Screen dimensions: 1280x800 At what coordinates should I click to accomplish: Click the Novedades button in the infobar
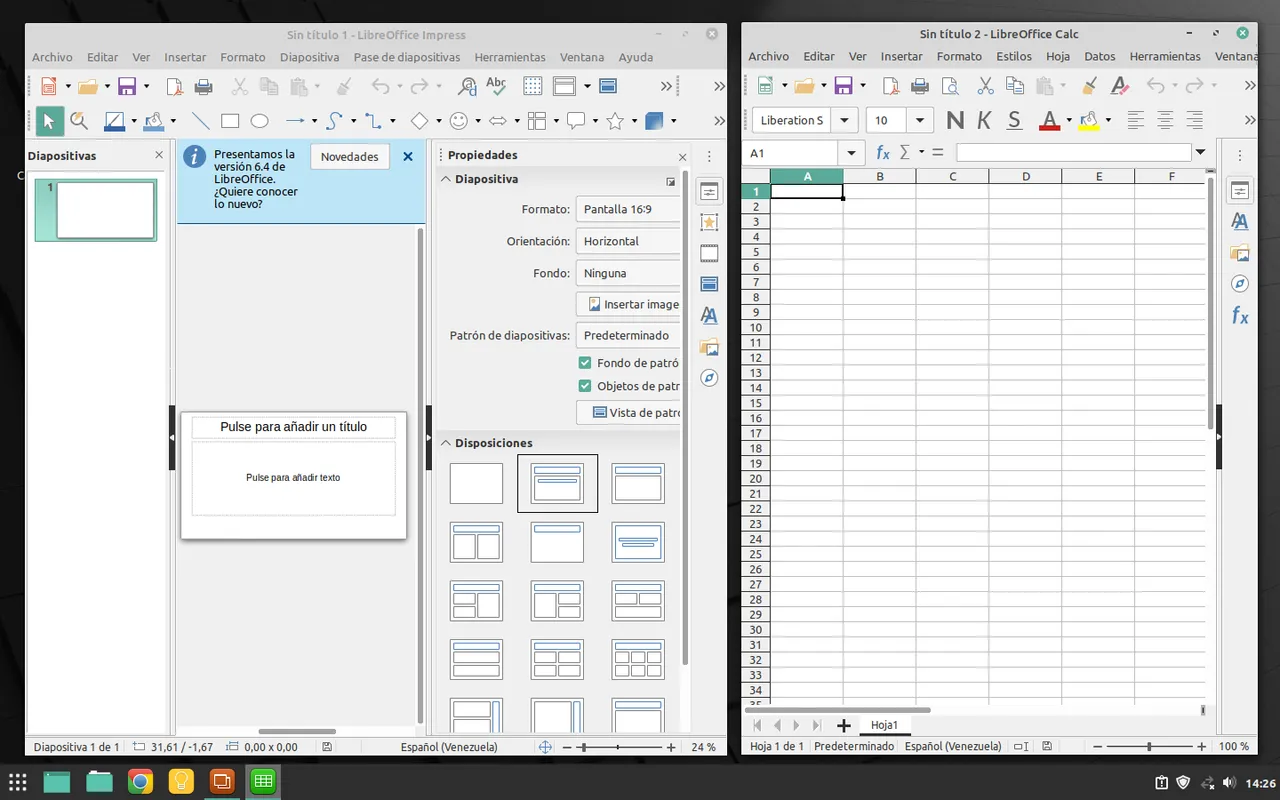(350, 157)
